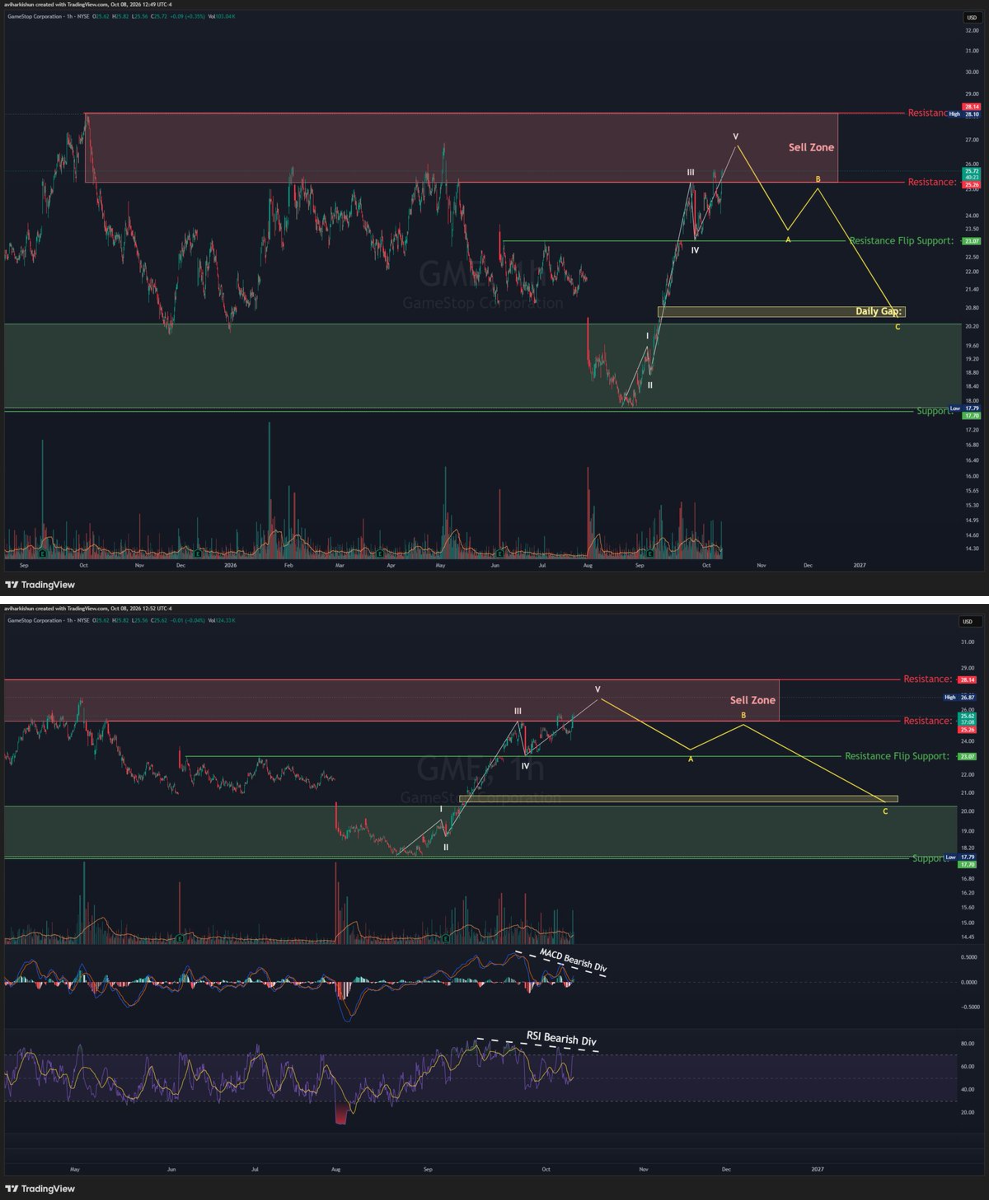The height and width of the screenshot is (1200, 989).
Task: Click the Low 17.79 price marker, 12:49 chart
Action: (x=964, y=408)
